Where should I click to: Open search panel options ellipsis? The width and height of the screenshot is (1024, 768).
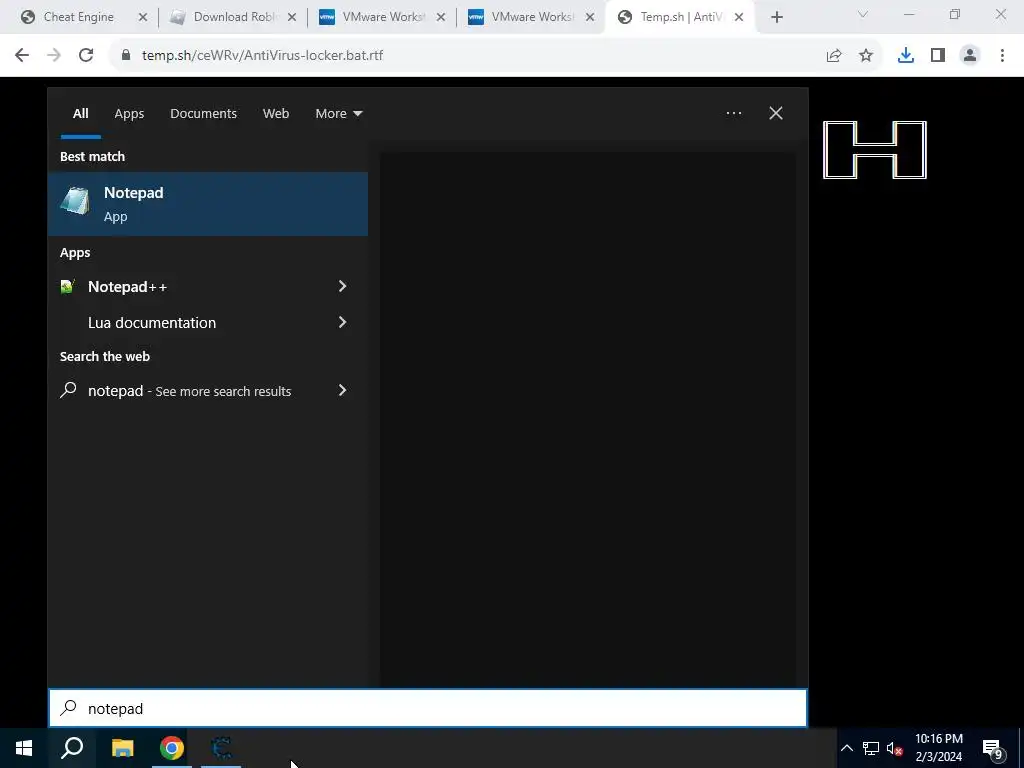[733, 113]
